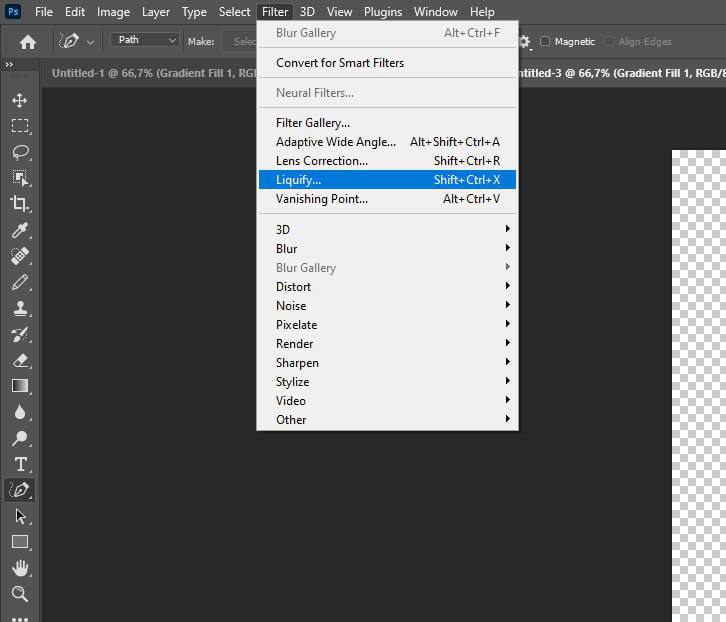Expand the toolbar double-arrow toggle

(9, 64)
